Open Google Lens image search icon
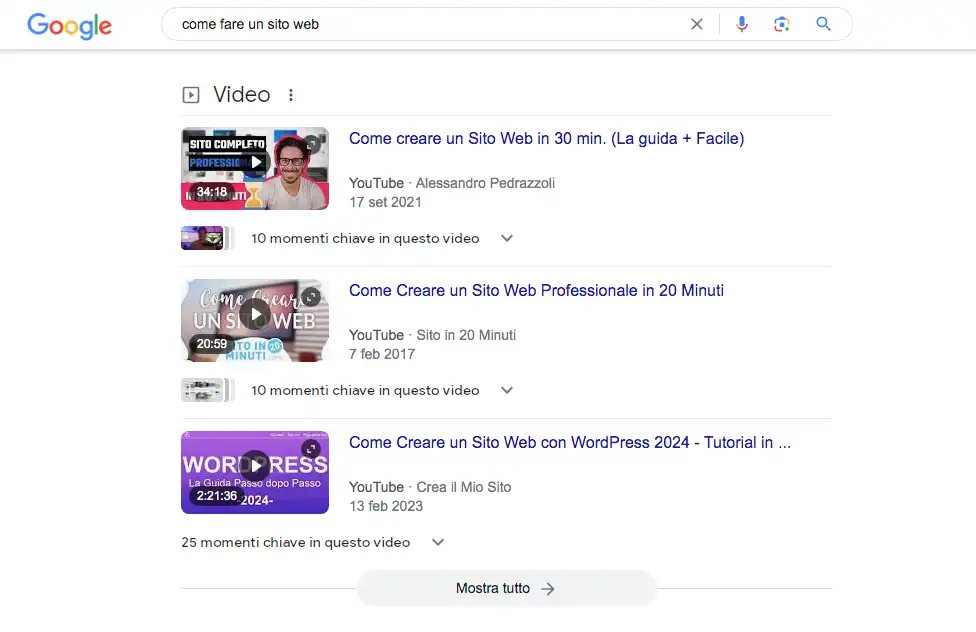Viewport: 976px width, 632px height. (x=782, y=24)
